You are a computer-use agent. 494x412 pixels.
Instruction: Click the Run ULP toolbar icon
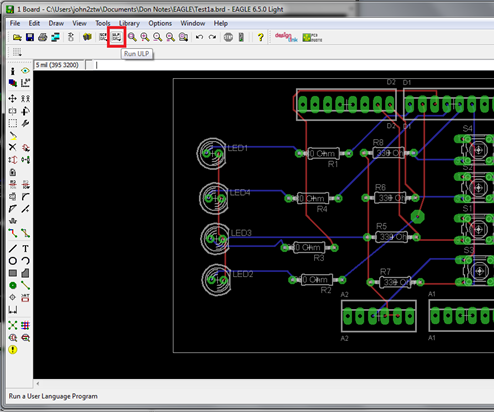pos(116,37)
